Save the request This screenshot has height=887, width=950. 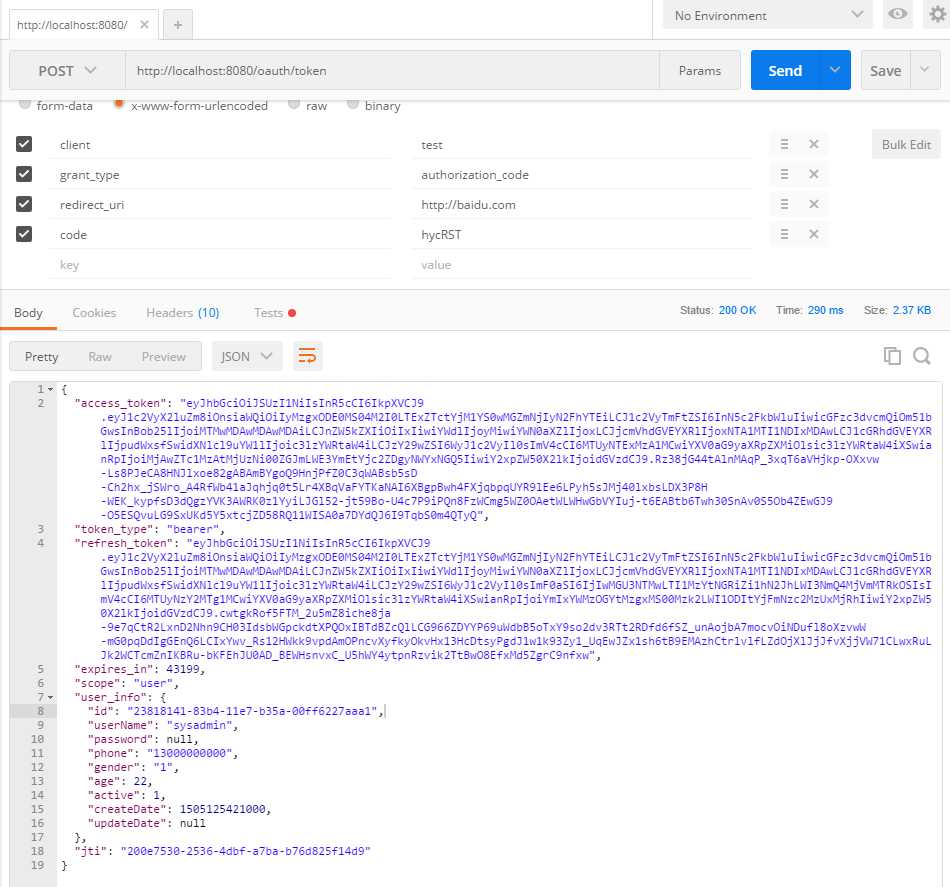click(x=885, y=71)
